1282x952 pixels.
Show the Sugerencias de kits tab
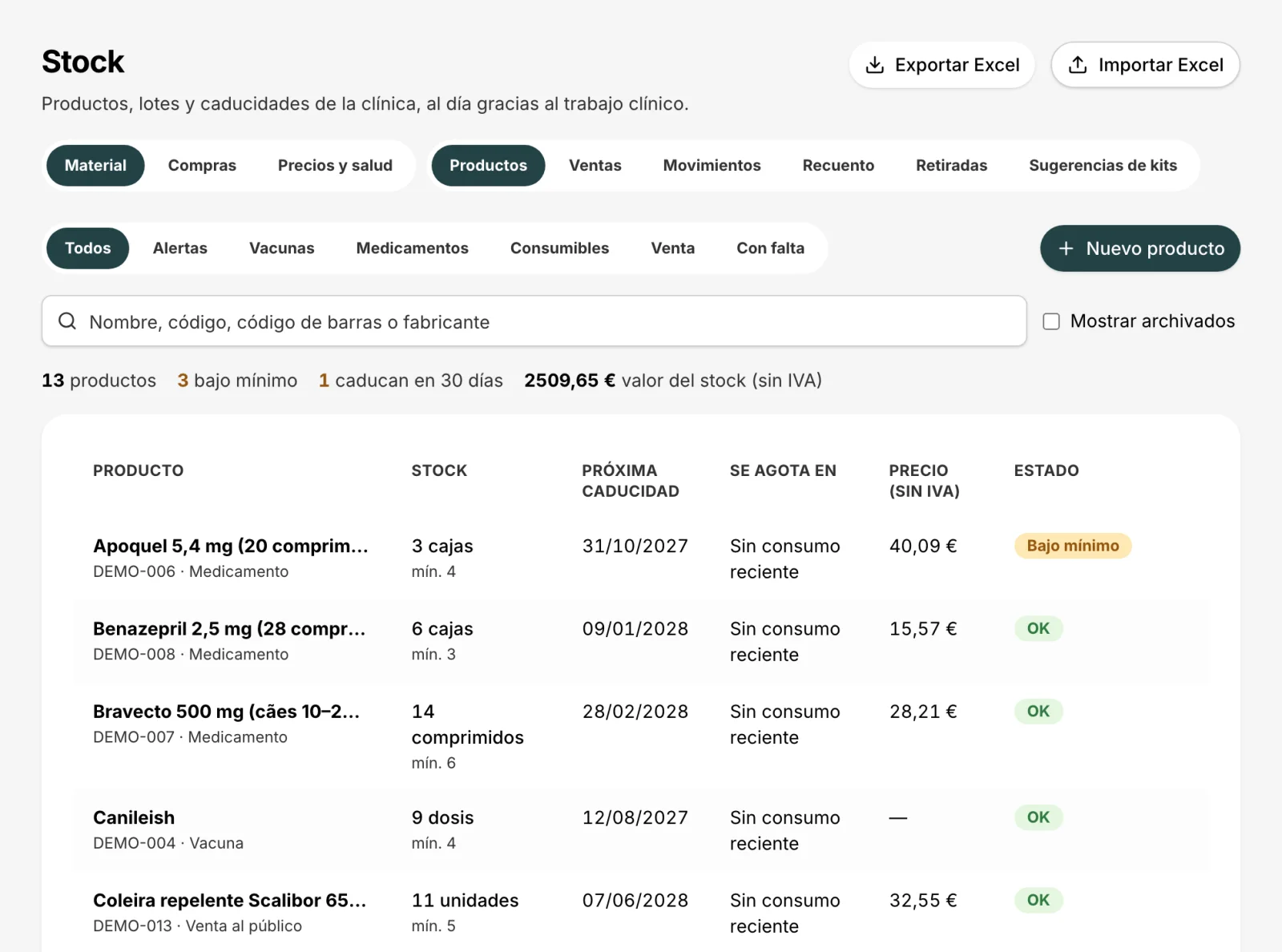coord(1103,165)
